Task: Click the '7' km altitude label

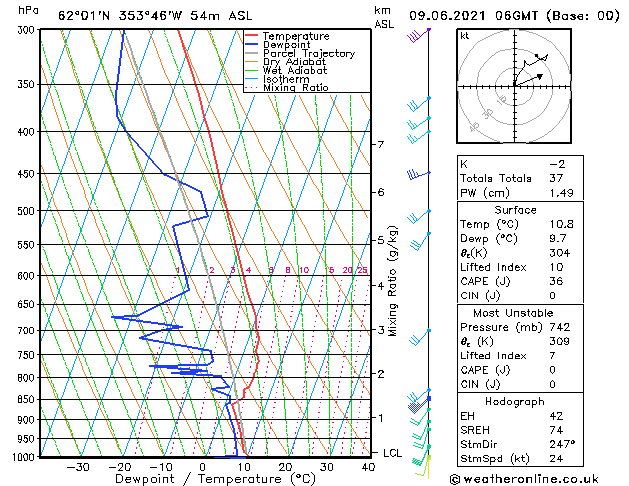Action: 381,144
